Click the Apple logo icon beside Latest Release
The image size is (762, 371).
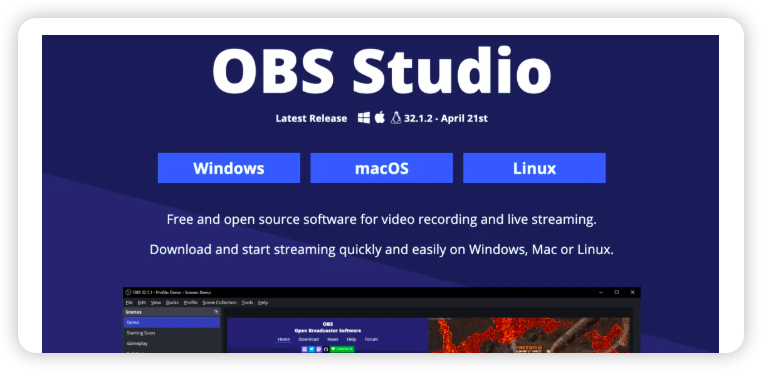coord(380,117)
